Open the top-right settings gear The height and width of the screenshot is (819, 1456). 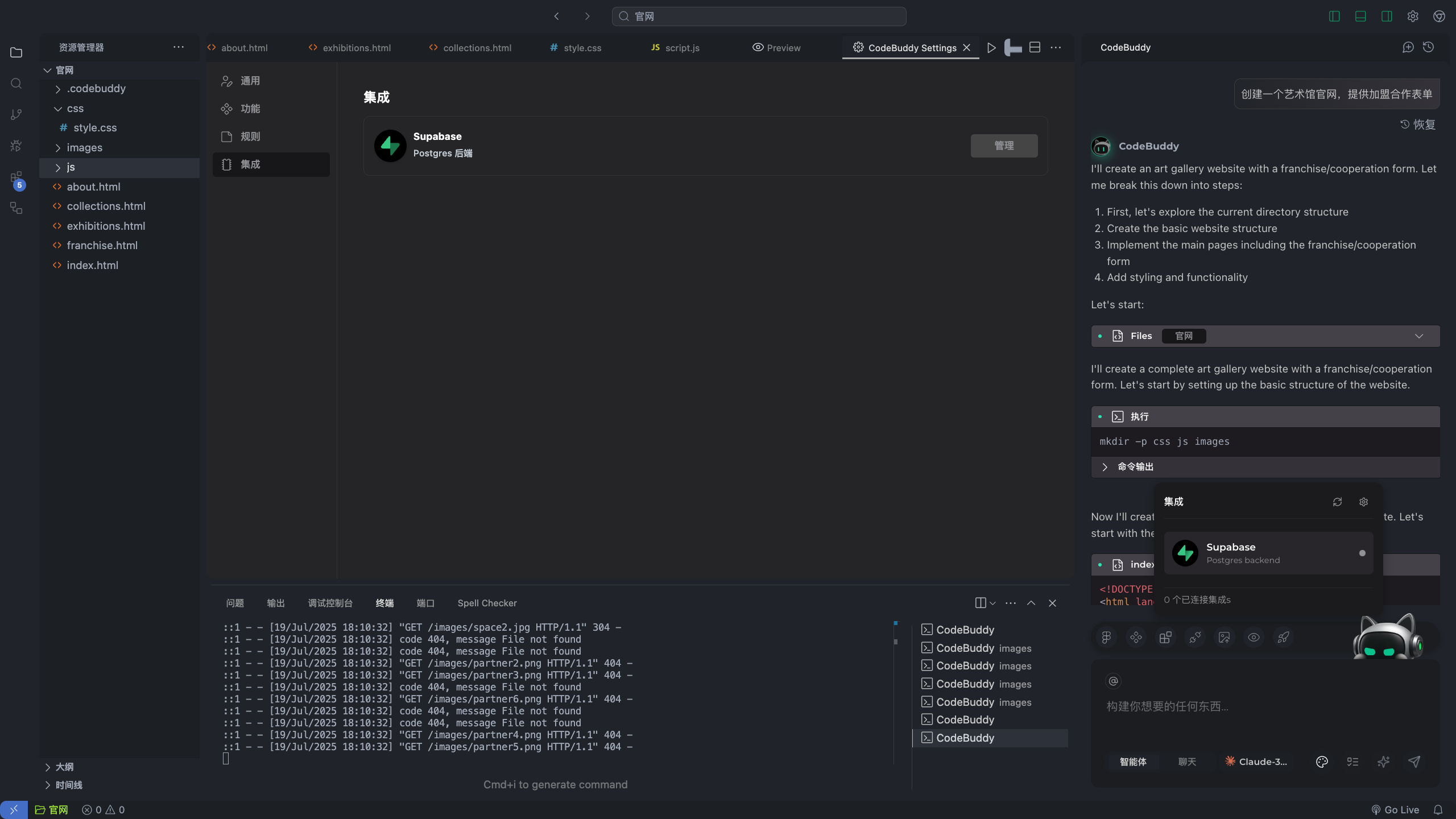tap(1413, 16)
